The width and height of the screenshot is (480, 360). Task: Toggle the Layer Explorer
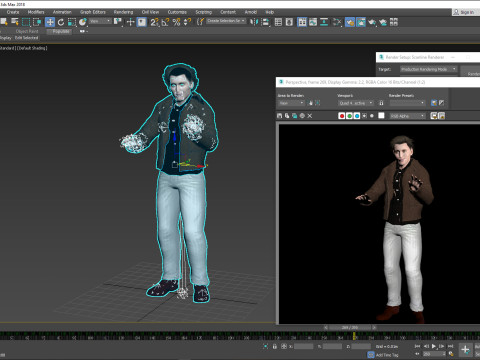[x=289, y=22]
